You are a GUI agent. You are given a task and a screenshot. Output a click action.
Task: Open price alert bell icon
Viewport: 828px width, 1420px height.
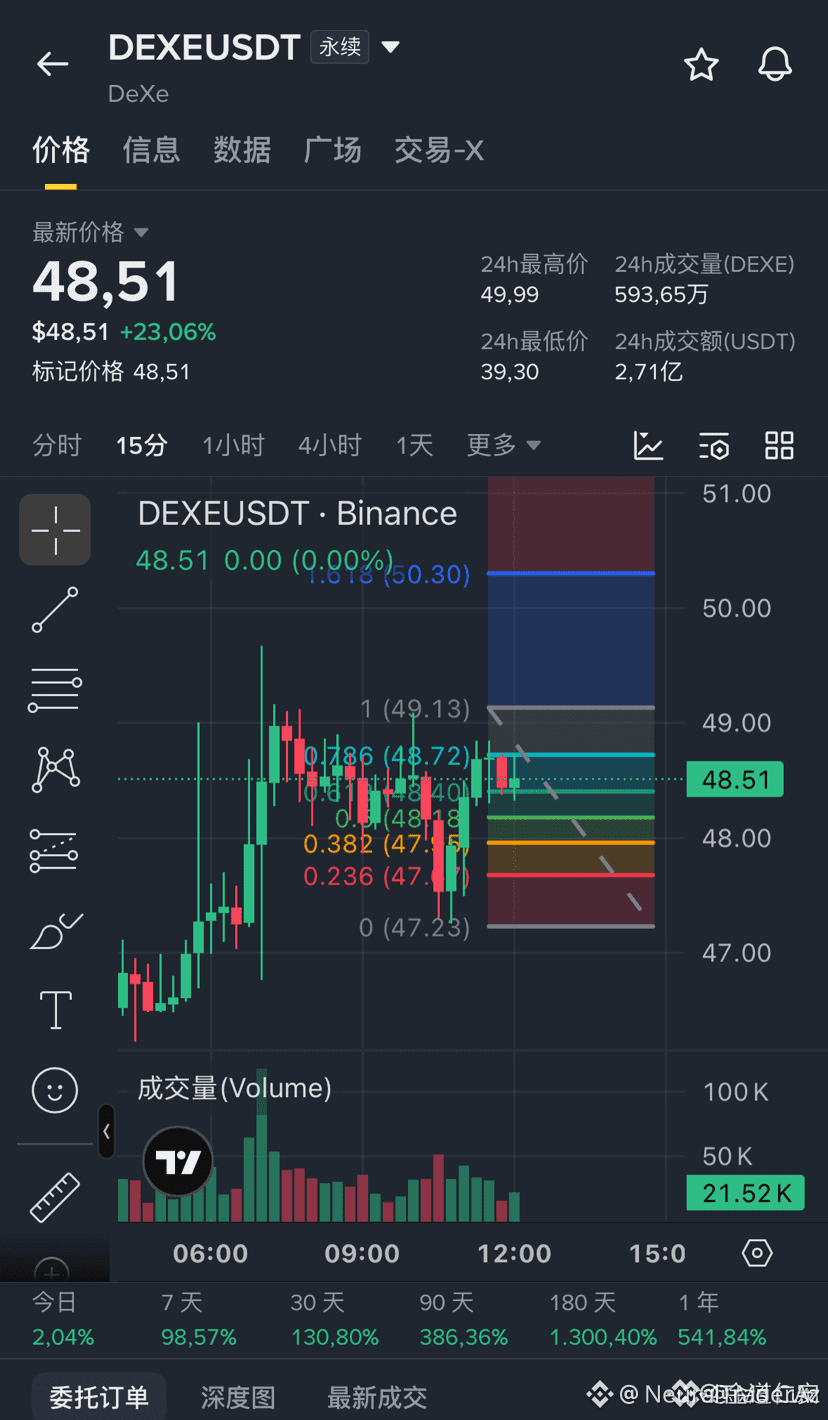click(x=775, y=65)
